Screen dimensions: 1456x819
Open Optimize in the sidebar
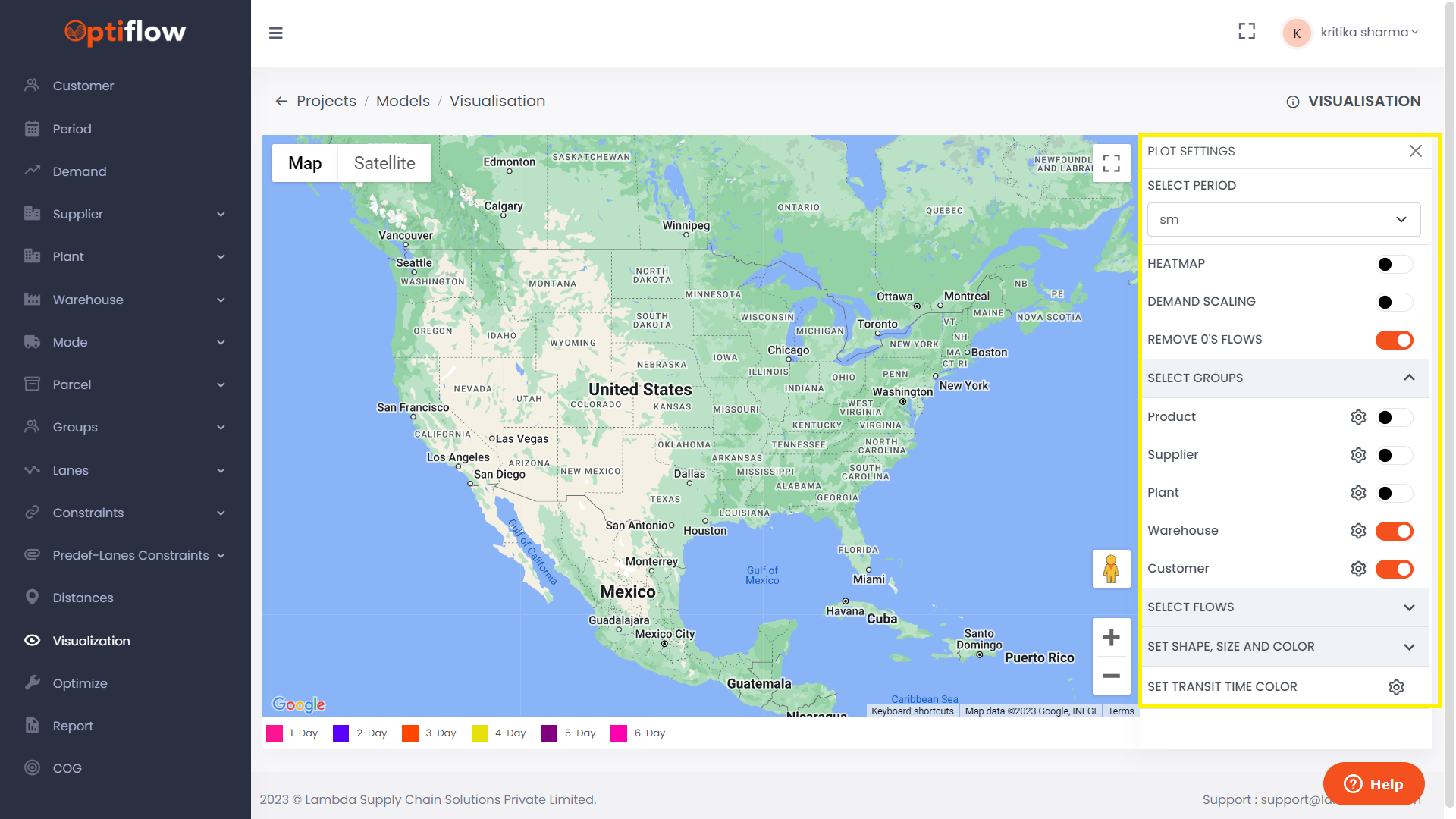[80, 683]
